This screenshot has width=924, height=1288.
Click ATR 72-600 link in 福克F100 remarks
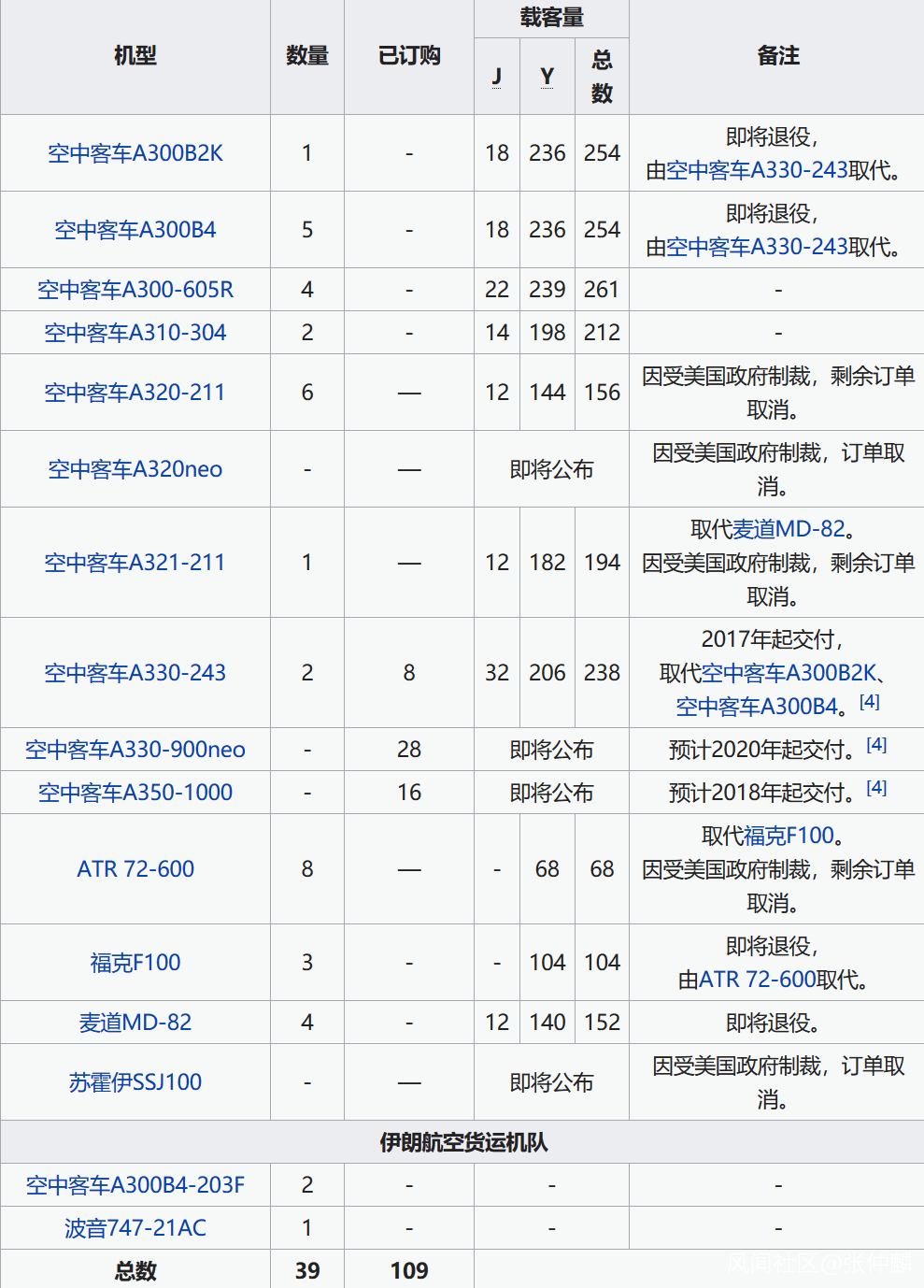click(758, 980)
